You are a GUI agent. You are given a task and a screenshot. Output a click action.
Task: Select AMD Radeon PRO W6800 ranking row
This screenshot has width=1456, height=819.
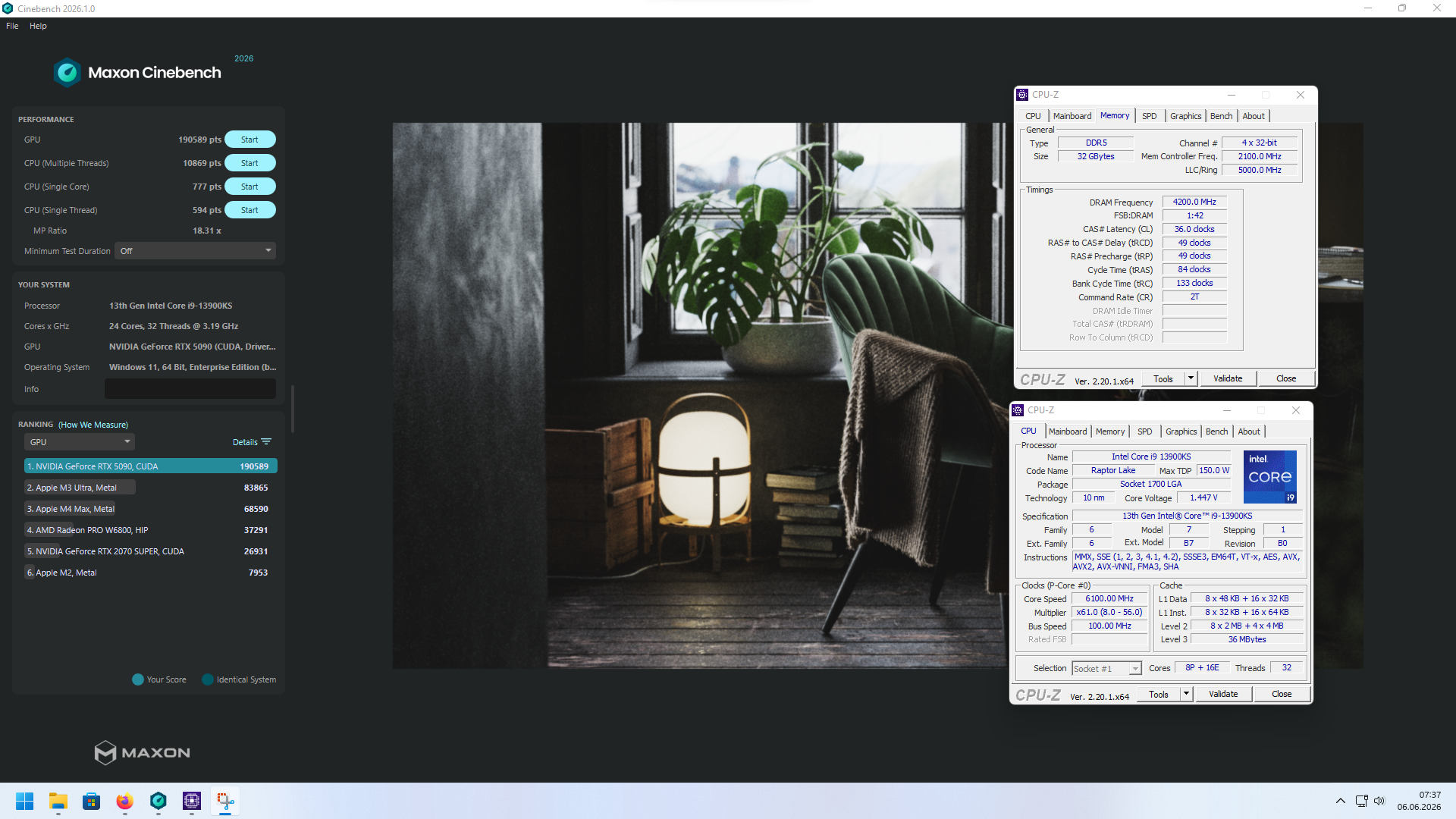(151, 530)
